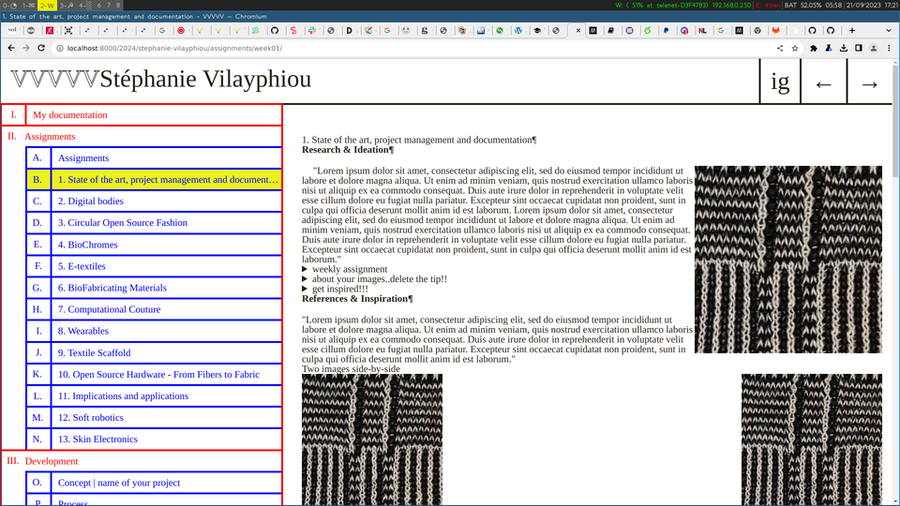Switch to the Slack tab
900x506 pixels.
[312, 30]
